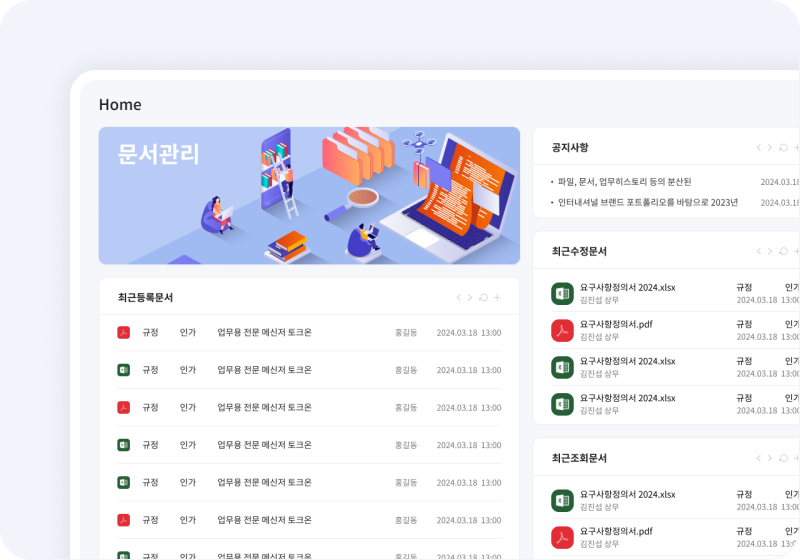Screen dimensions: 800x560
Task: Go to next page in 최근등록문서 panel
Action: coord(470,298)
